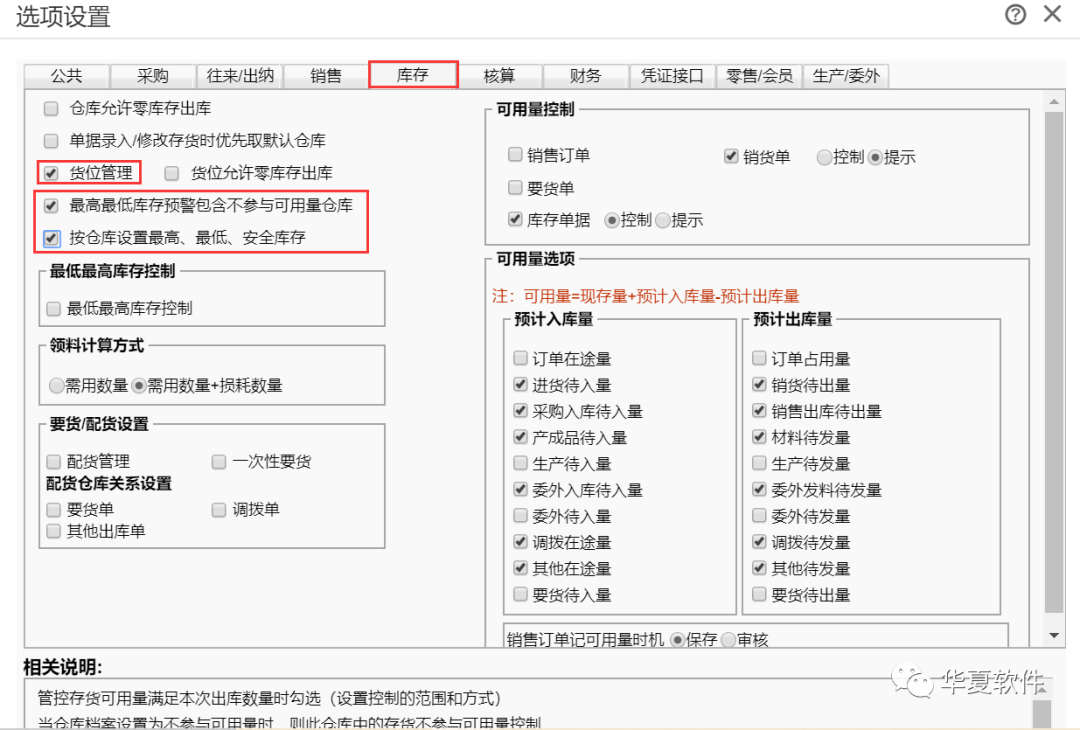This screenshot has height=730, width=1080.
Task: Close the 选项设置 dialog
Action: [1052, 14]
